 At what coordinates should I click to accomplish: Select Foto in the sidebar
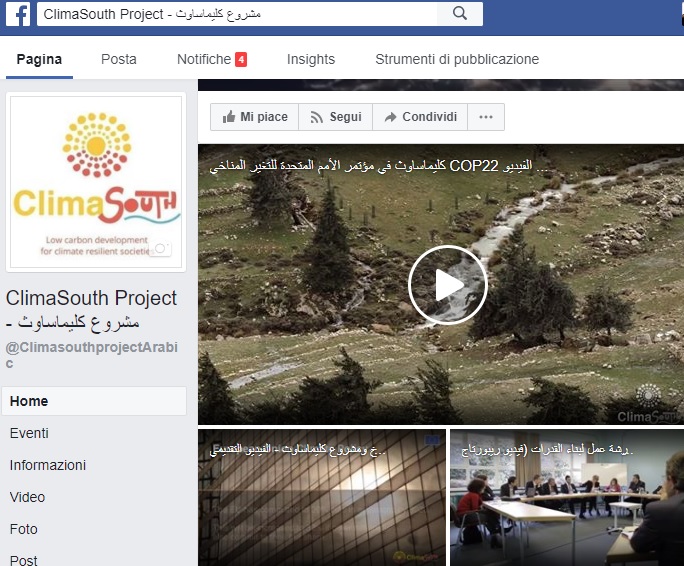pos(24,529)
